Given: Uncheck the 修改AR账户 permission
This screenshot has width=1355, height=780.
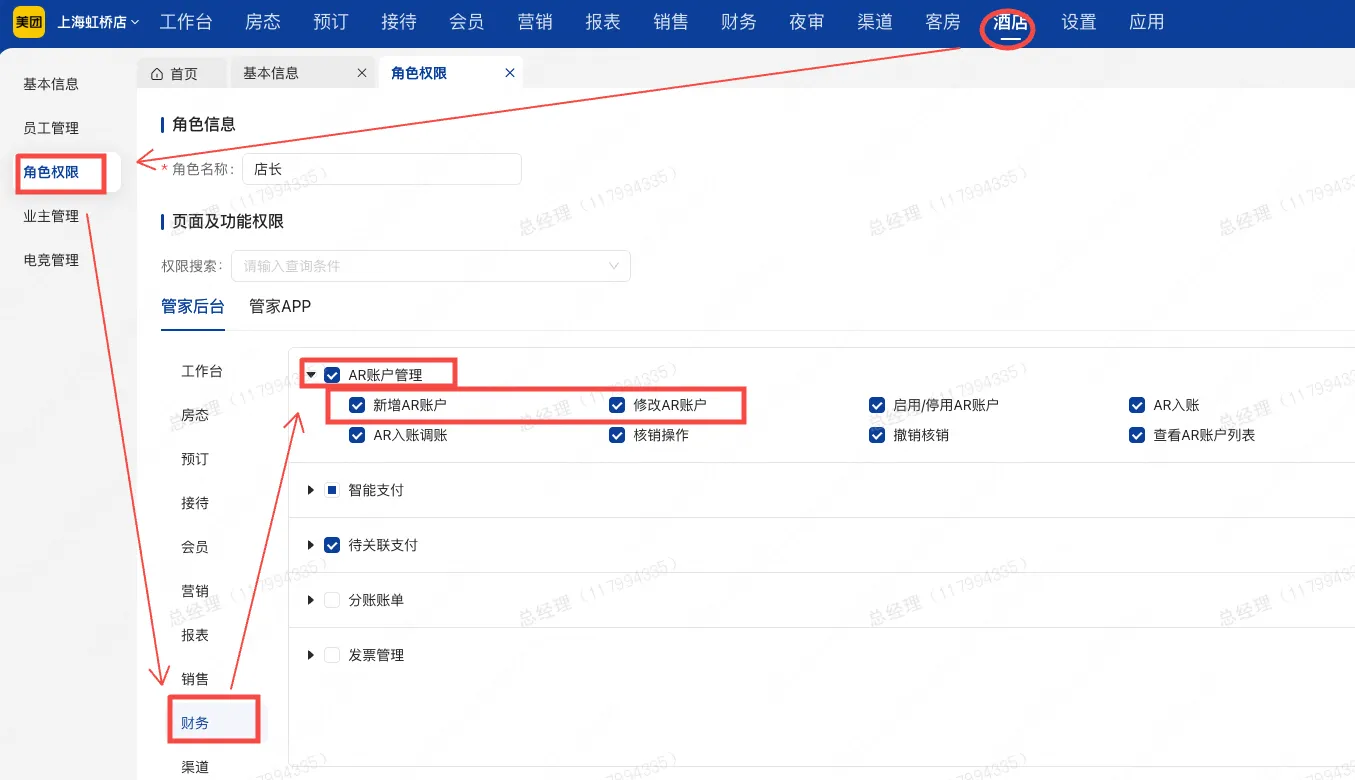Looking at the screenshot, I should click(617, 405).
